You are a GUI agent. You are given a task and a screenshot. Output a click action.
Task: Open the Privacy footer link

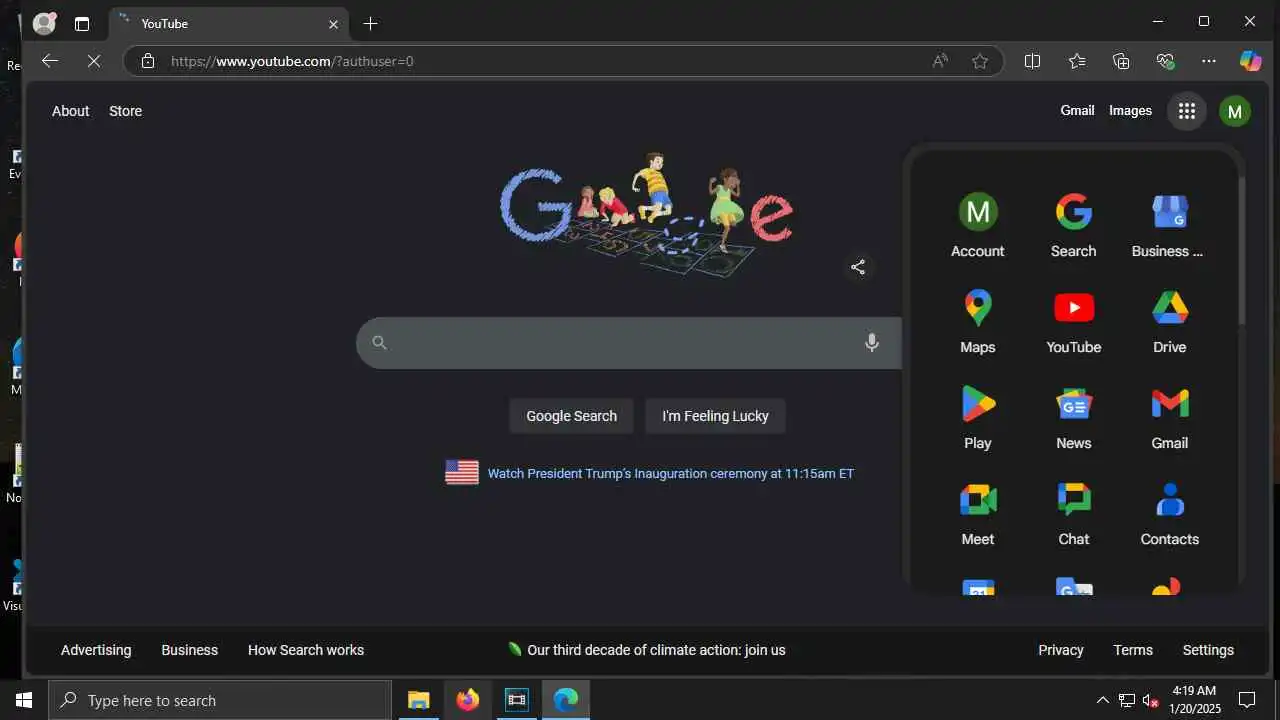tap(1060, 650)
